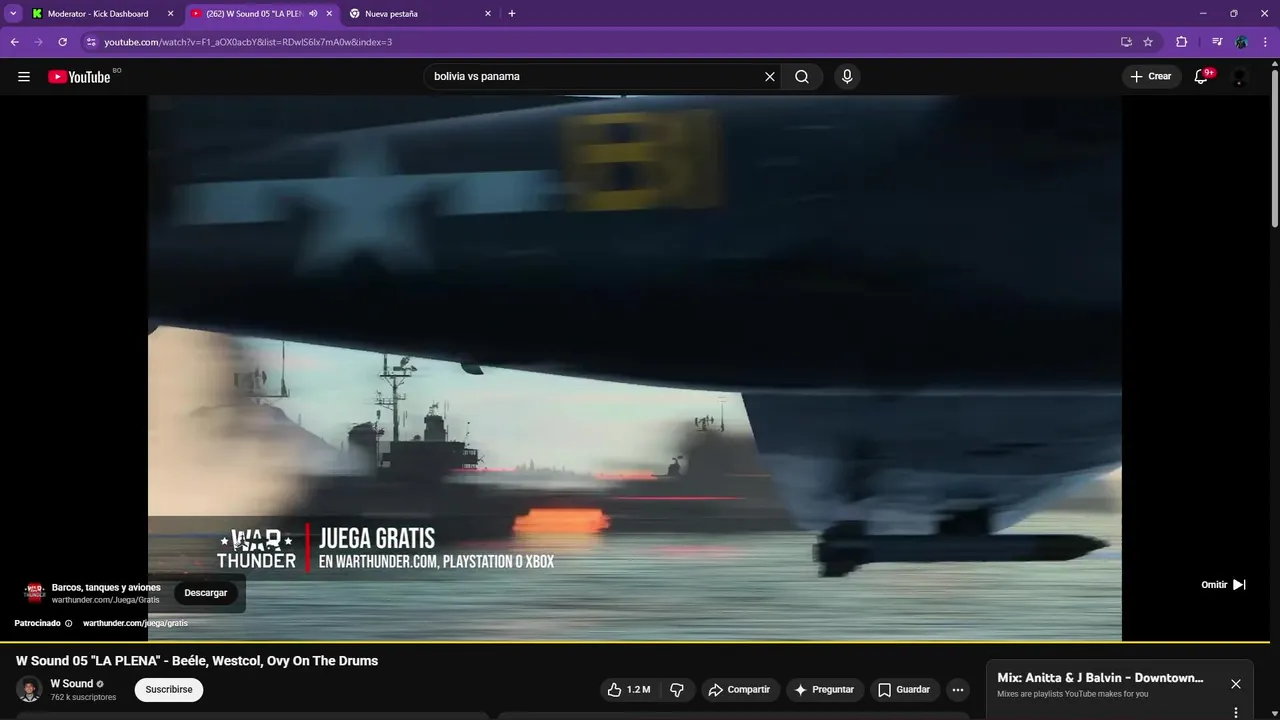Click the ad info icon beside Patrocinado

[68, 623]
